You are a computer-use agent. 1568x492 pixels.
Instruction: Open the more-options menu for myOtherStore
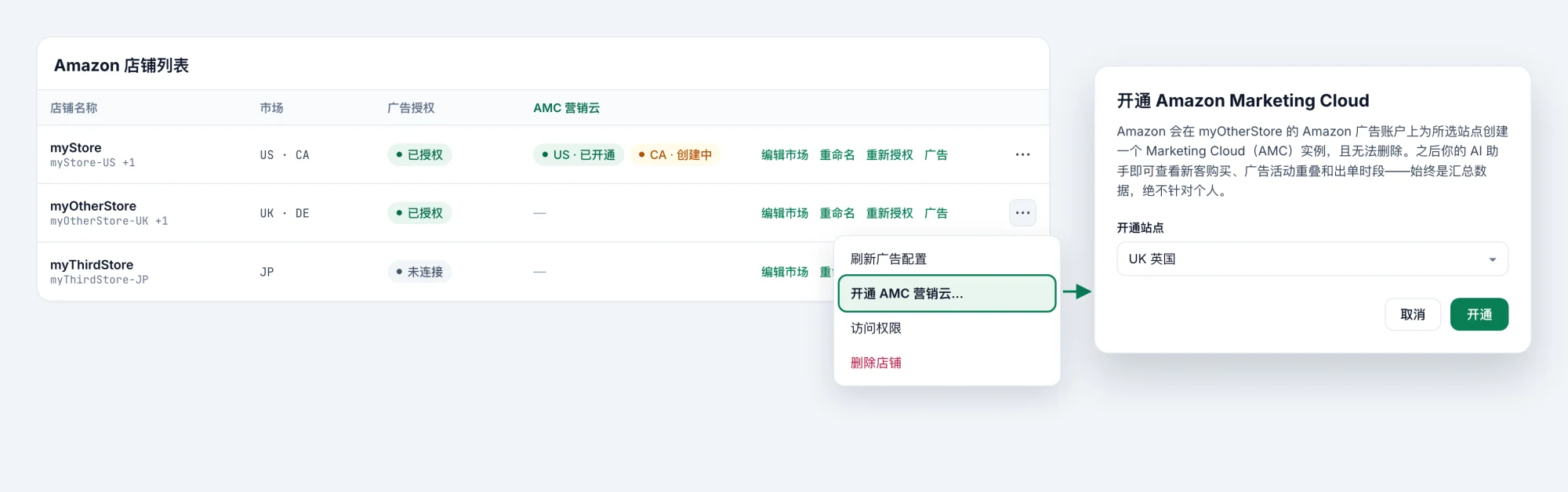(1022, 213)
